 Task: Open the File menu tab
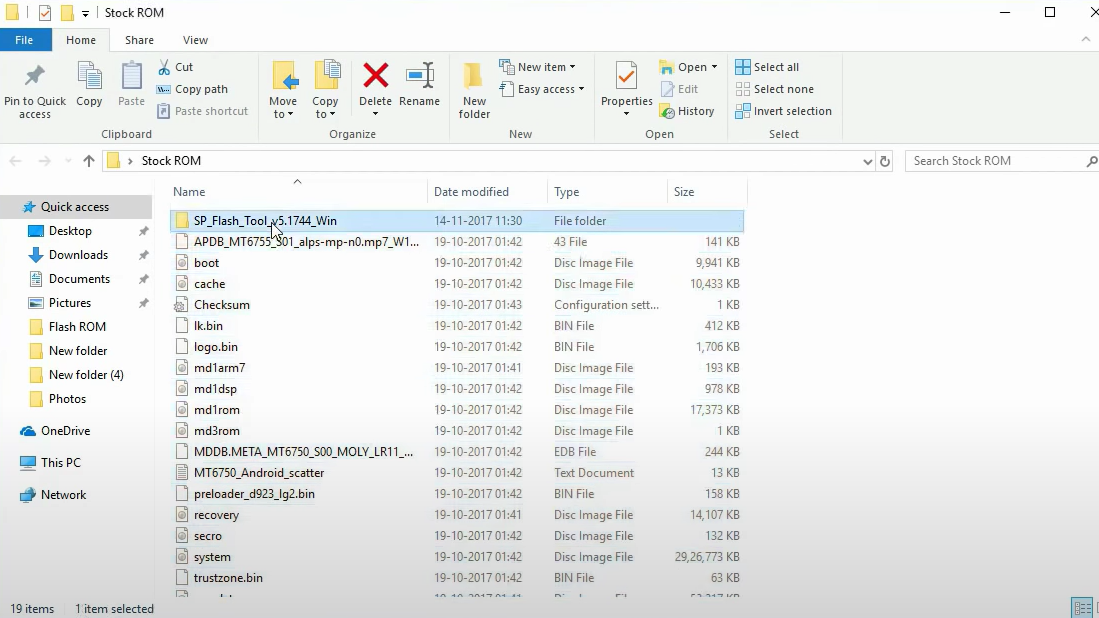pos(24,40)
